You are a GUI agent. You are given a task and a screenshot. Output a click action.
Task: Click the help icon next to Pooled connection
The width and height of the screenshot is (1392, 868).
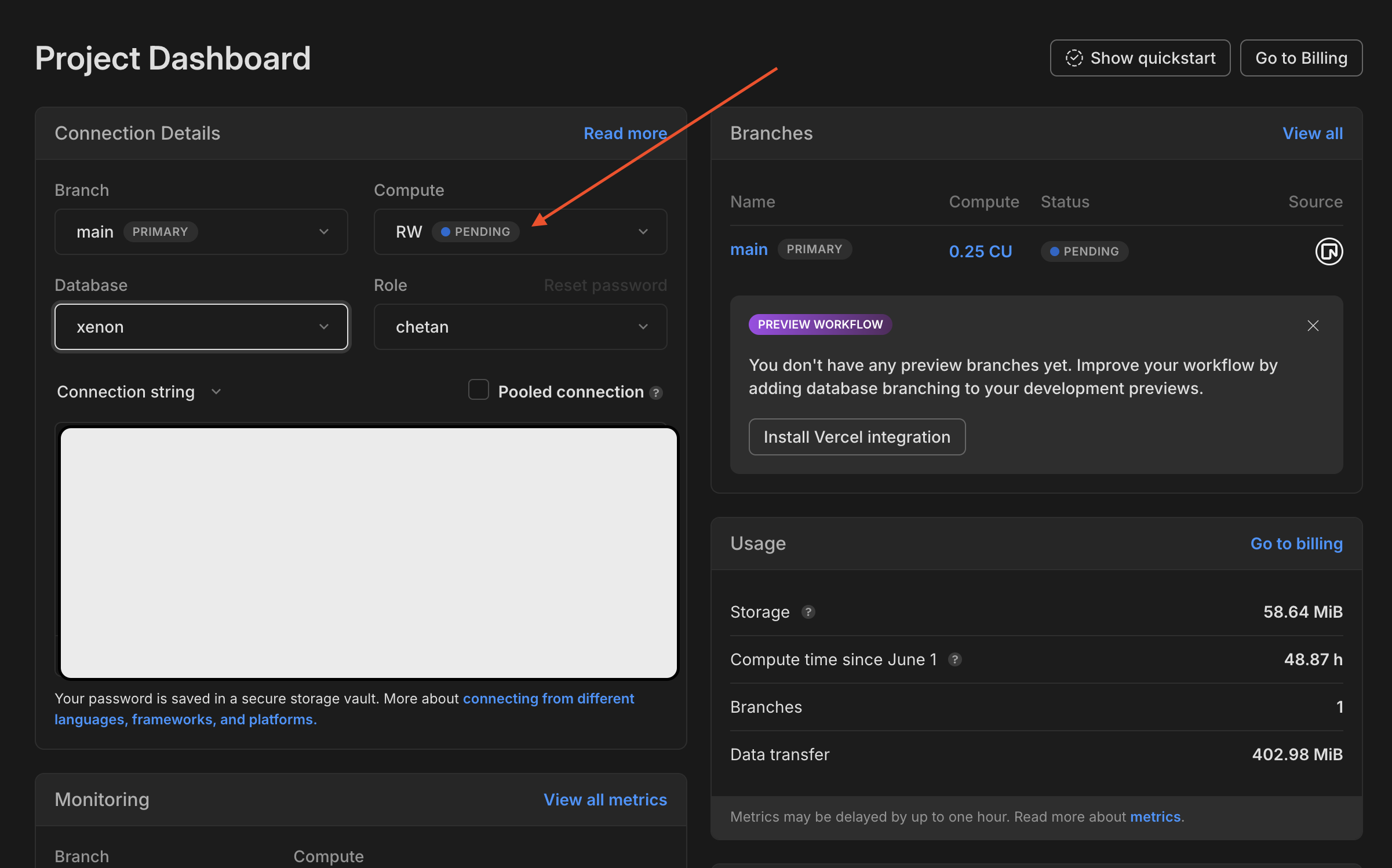tap(656, 393)
